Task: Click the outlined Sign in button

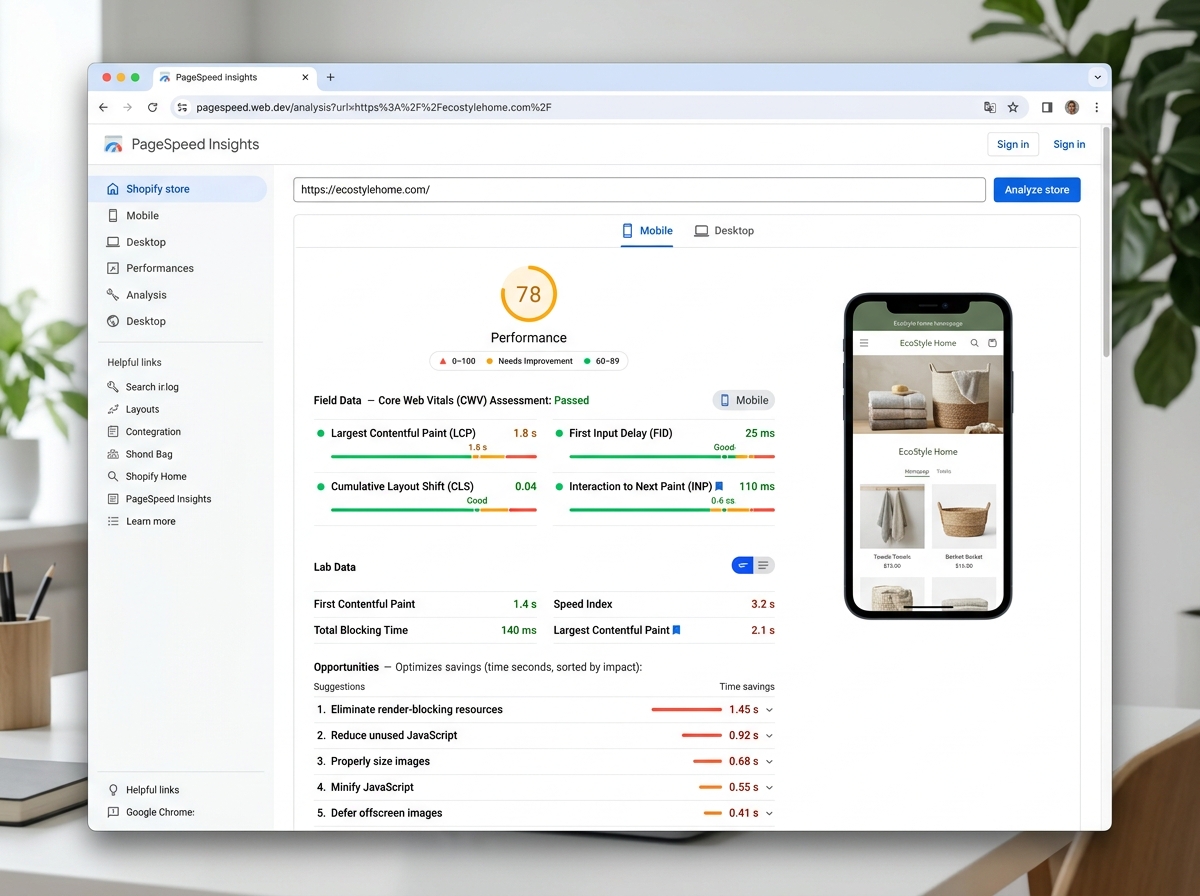Action: point(1013,144)
